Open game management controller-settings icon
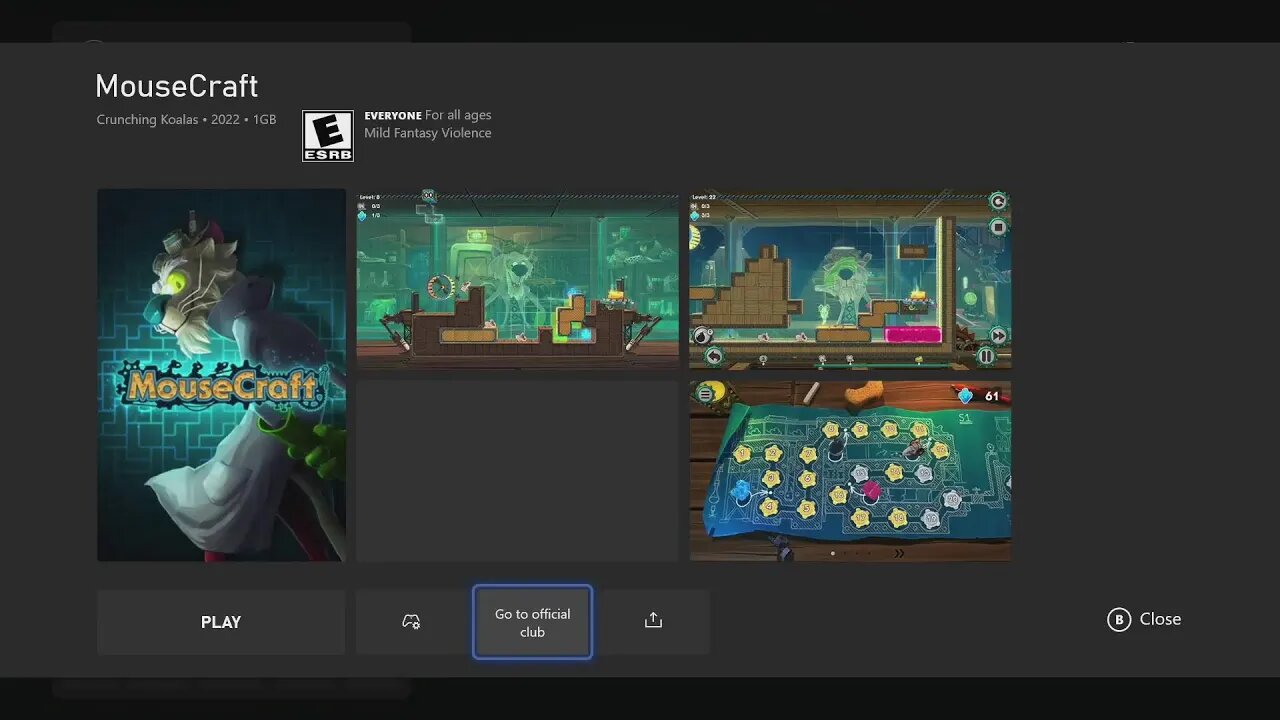This screenshot has height=720, width=1280. (412, 622)
